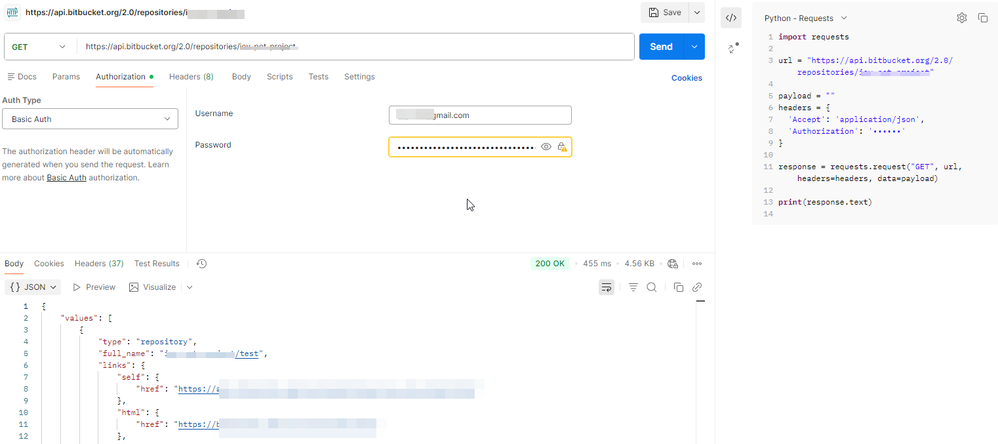Open the Scripts tab

point(279,76)
